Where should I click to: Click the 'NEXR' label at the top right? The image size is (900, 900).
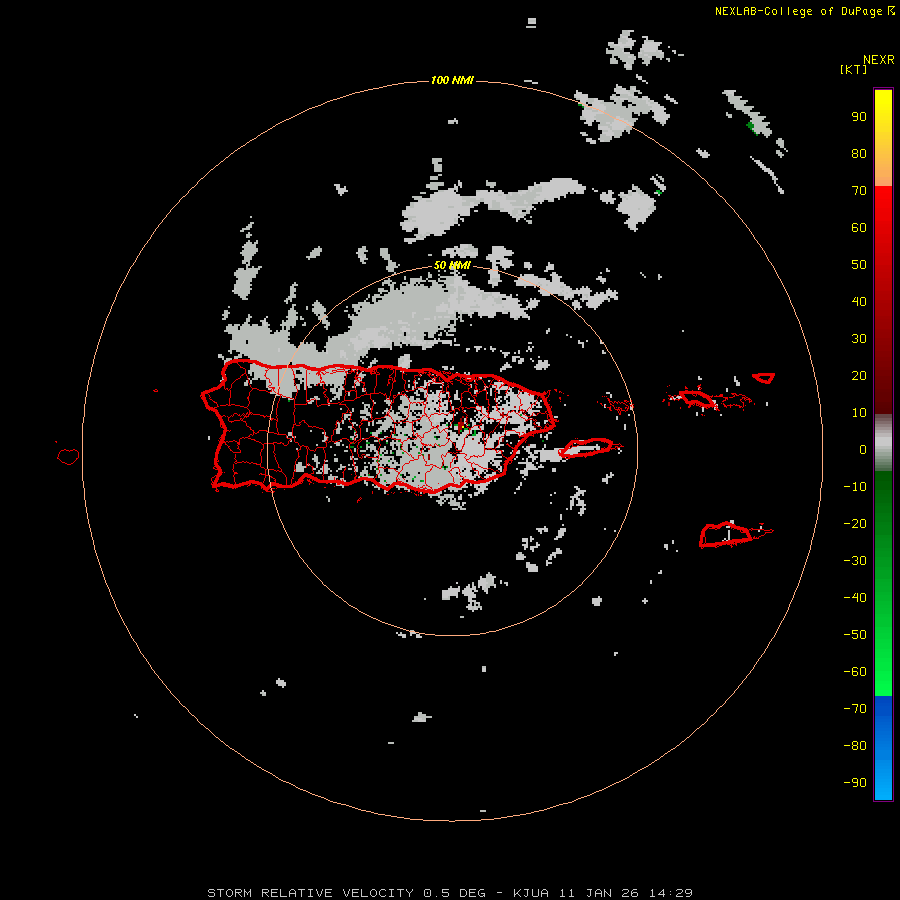tap(878, 60)
